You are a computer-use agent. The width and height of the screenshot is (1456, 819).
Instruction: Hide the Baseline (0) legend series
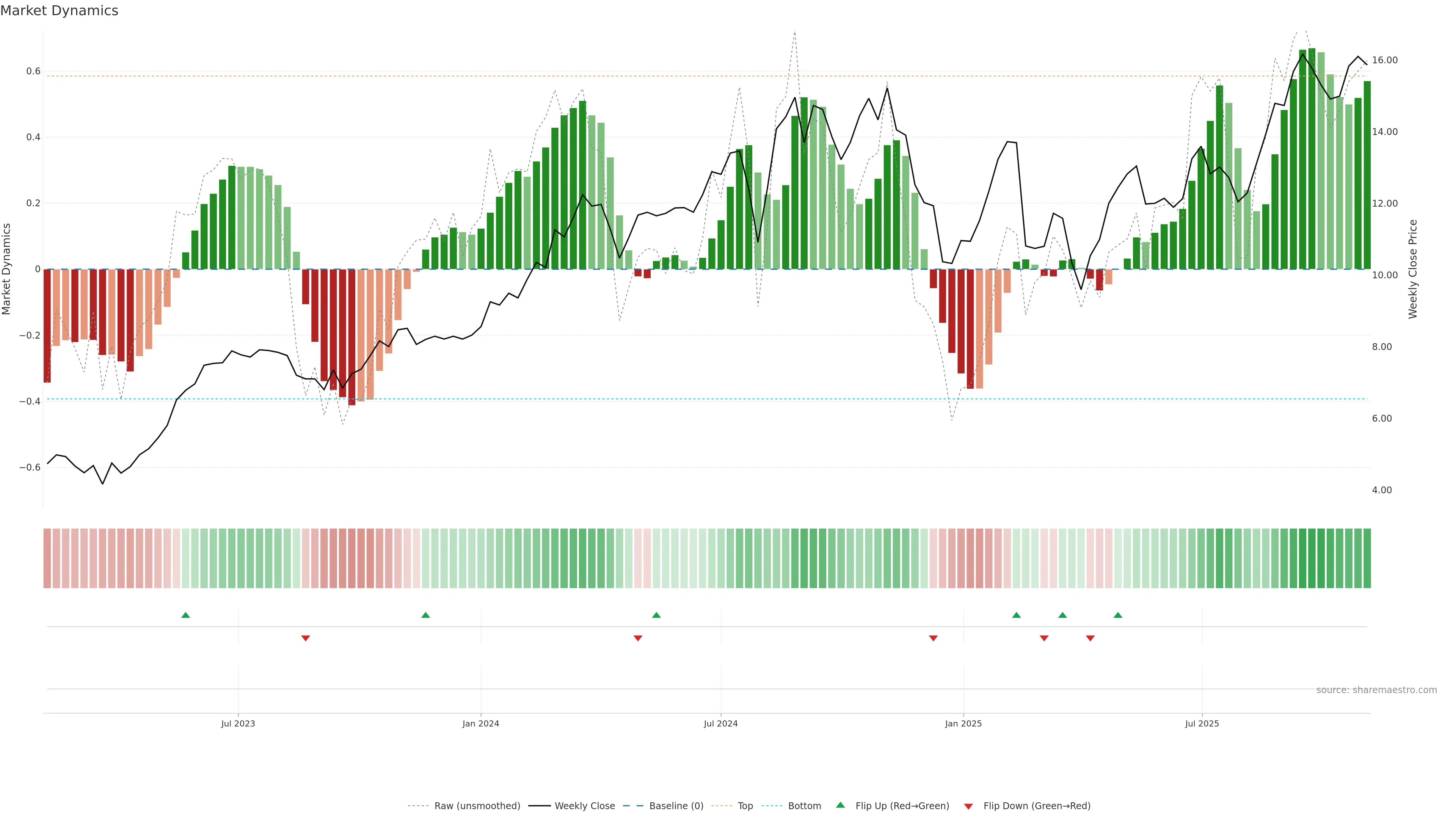[x=676, y=806]
